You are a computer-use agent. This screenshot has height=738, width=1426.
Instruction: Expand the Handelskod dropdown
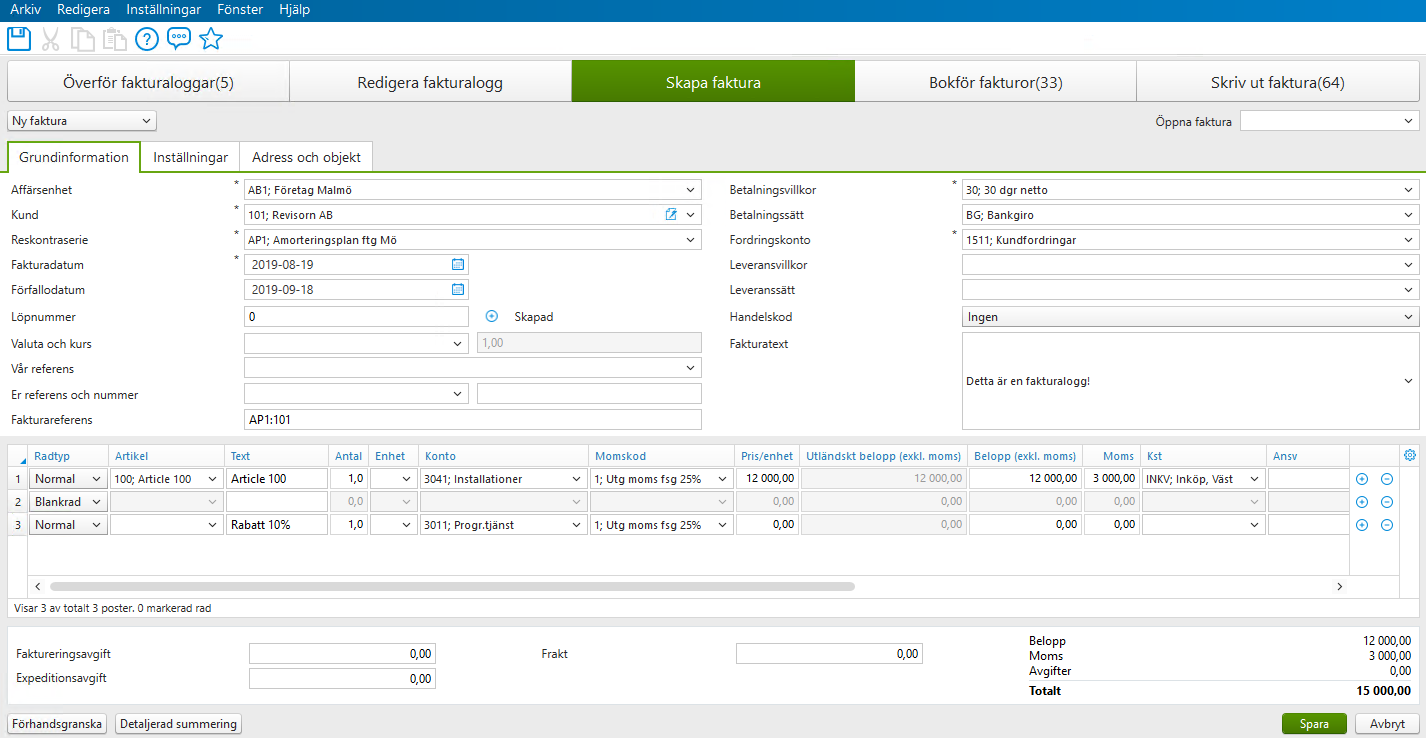coord(1407,316)
